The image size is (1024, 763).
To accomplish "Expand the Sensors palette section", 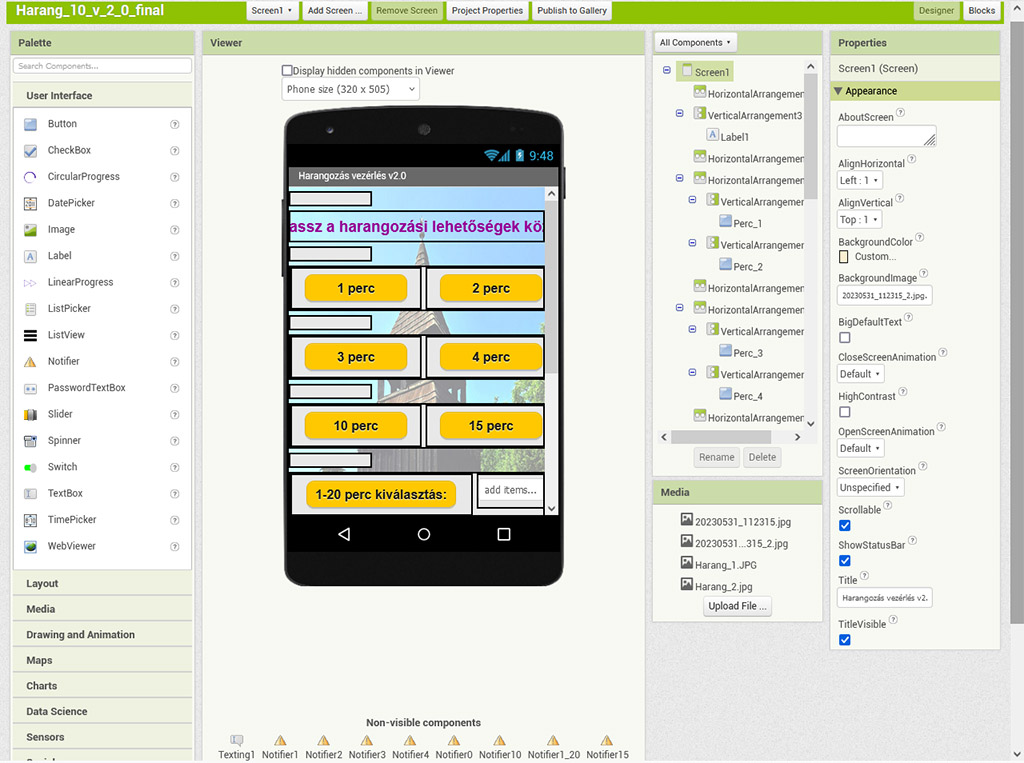I will pyautogui.click(x=103, y=737).
